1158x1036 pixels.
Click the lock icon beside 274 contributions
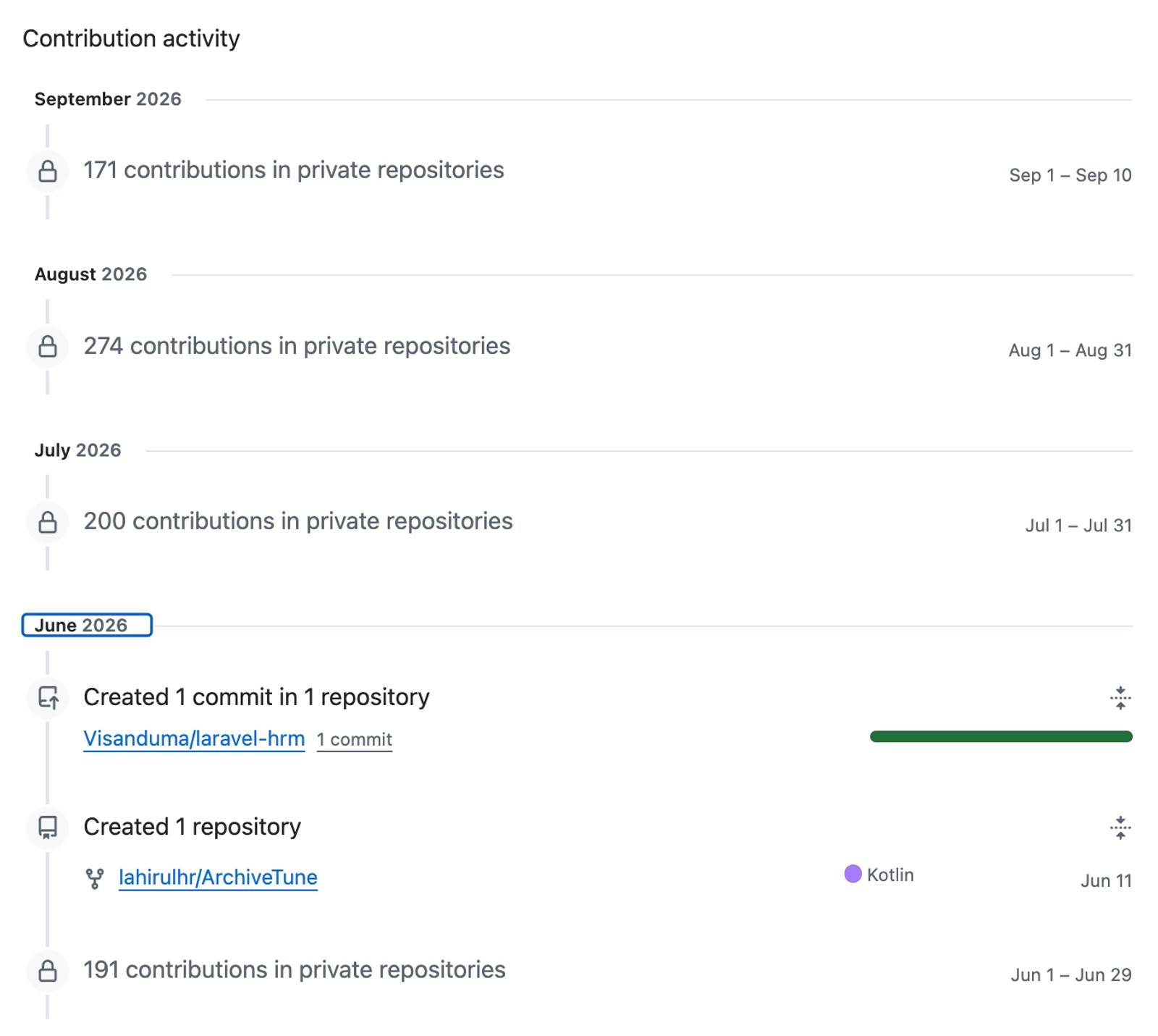point(48,347)
